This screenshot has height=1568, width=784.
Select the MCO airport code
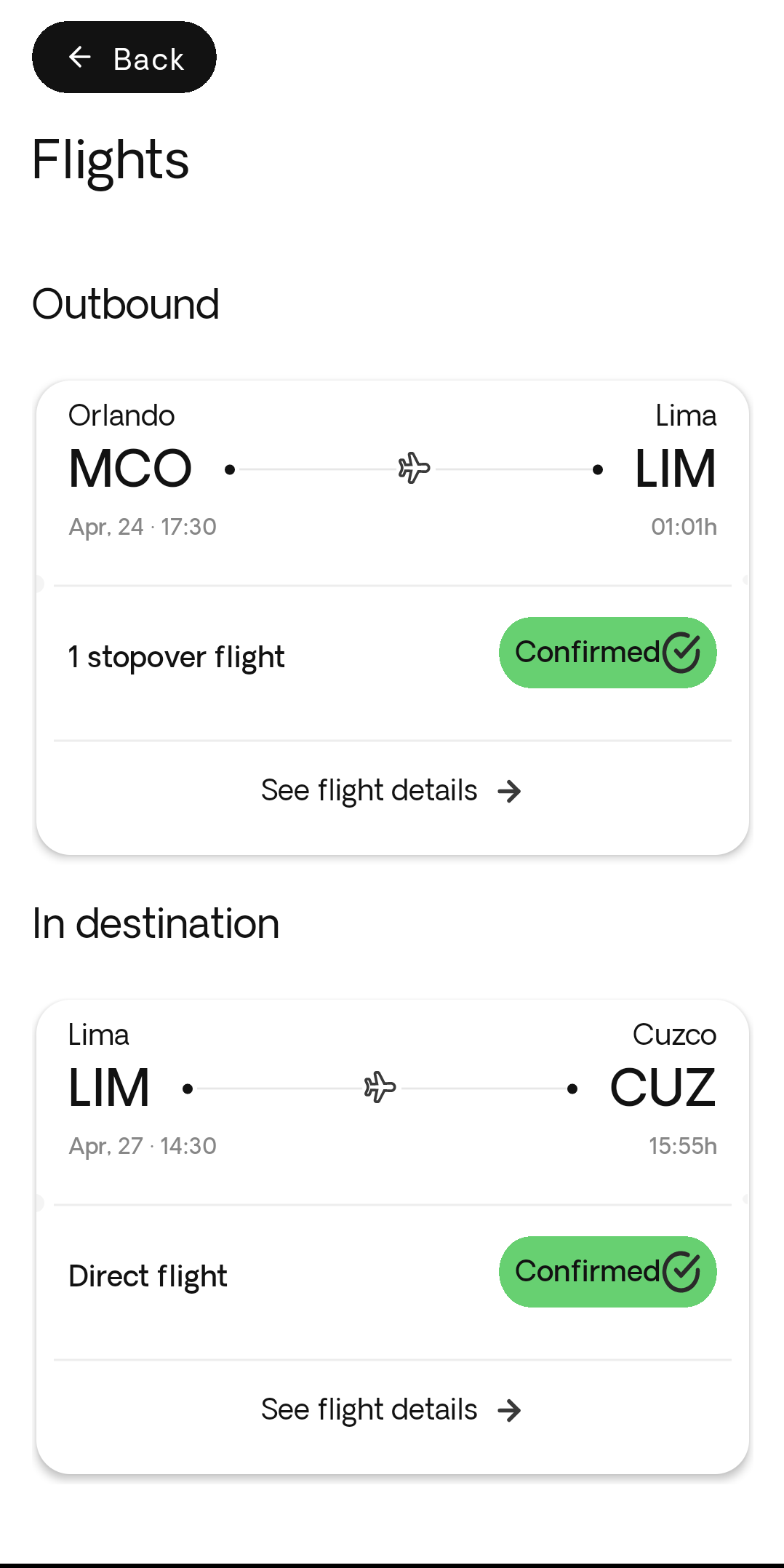[130, 469]
